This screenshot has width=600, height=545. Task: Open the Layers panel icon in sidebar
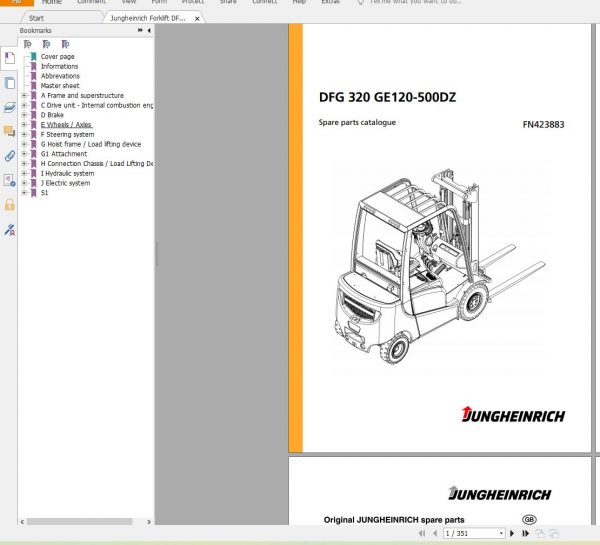point(10,108)
